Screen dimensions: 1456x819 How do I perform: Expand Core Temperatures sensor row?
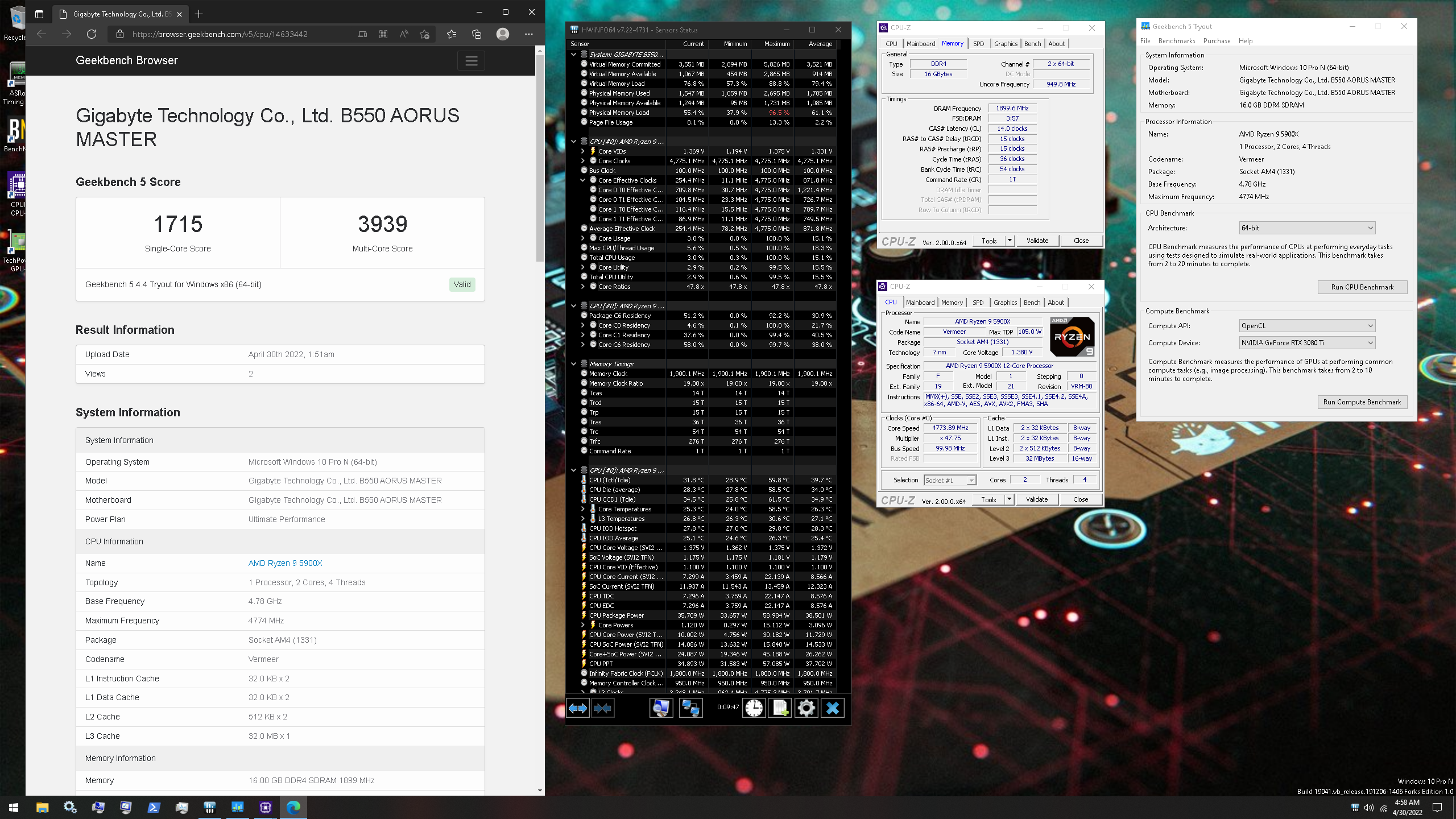pos(583,509)
